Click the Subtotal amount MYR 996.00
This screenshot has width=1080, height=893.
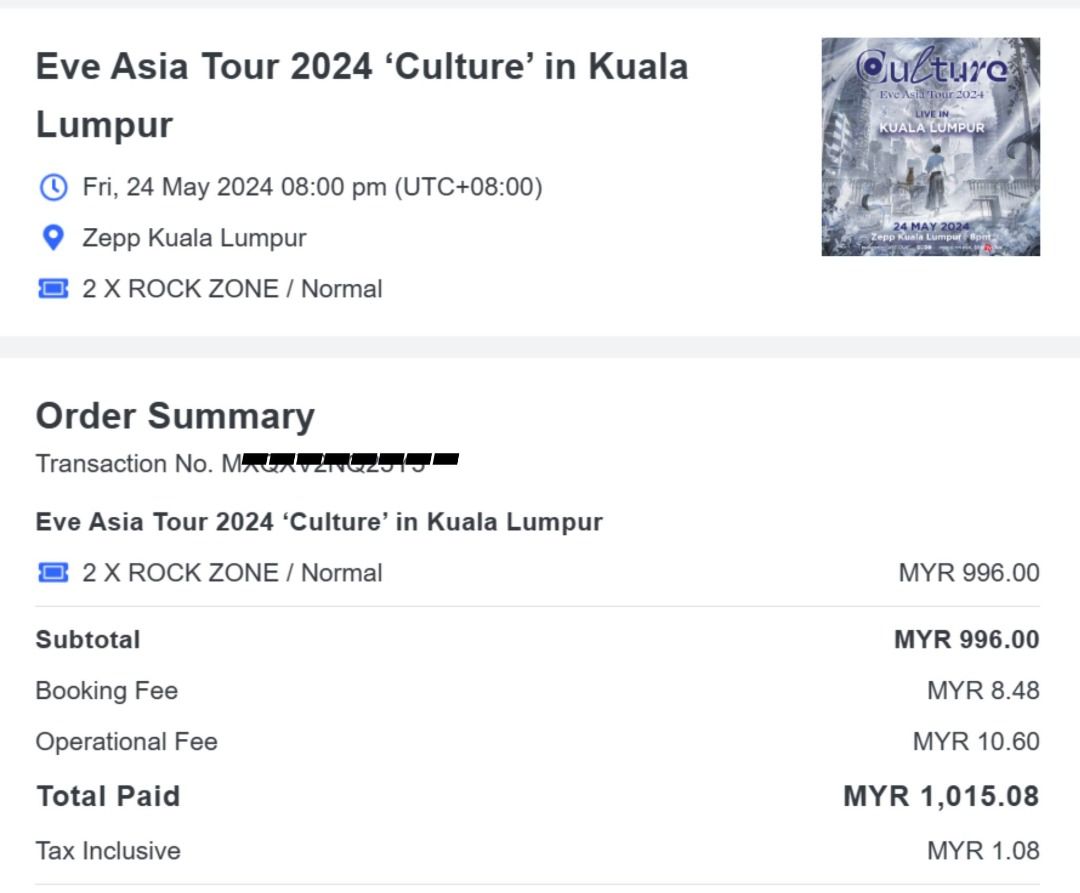click(966, 640)
